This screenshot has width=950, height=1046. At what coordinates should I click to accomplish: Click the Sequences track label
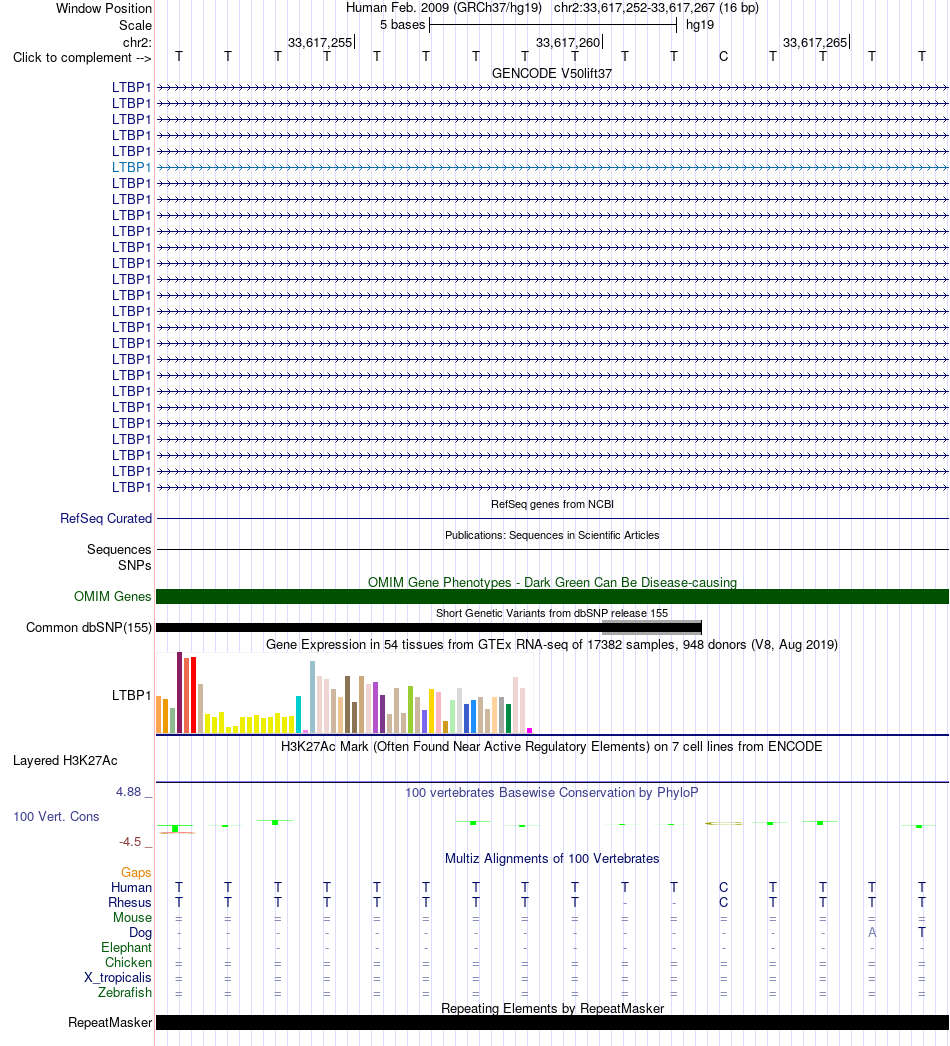[x=119, y=549]
